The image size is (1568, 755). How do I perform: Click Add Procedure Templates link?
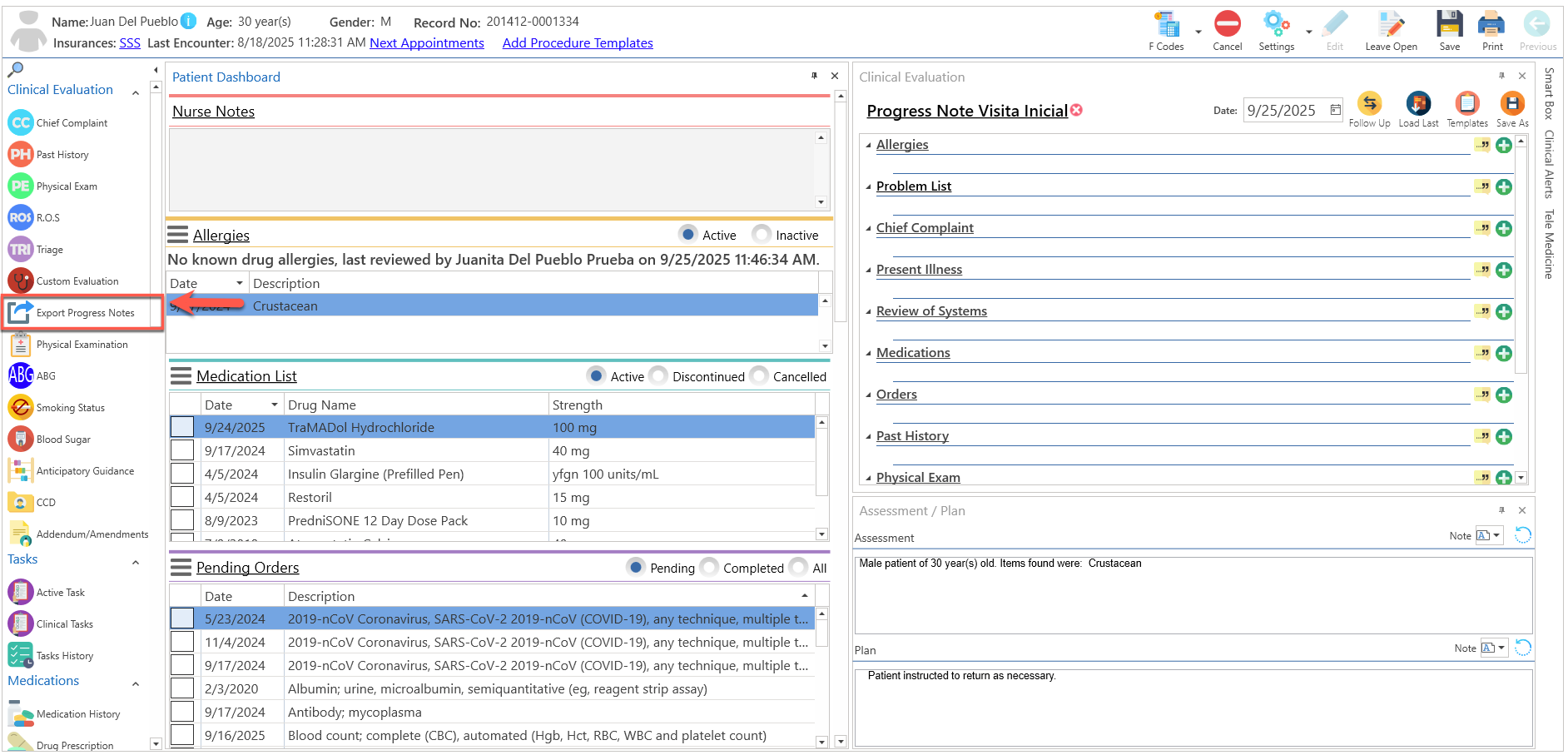tap(578, 42)
